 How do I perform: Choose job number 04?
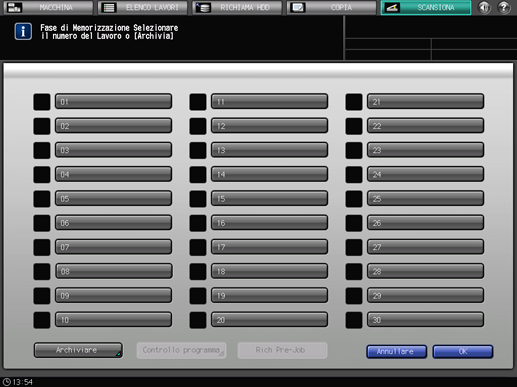pyautogui.click(x=114, y=174)
